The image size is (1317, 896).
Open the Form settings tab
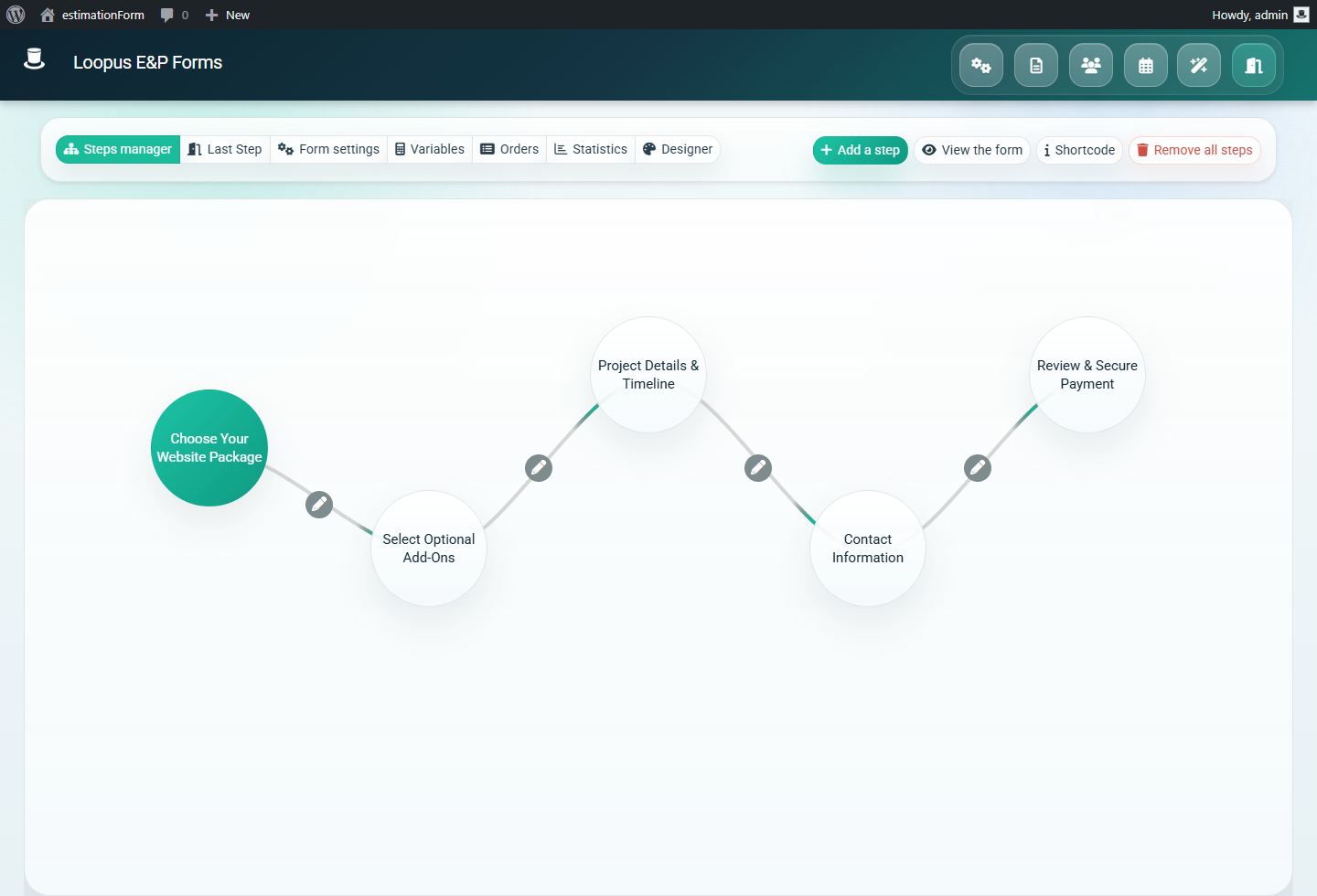pos(328,149)
